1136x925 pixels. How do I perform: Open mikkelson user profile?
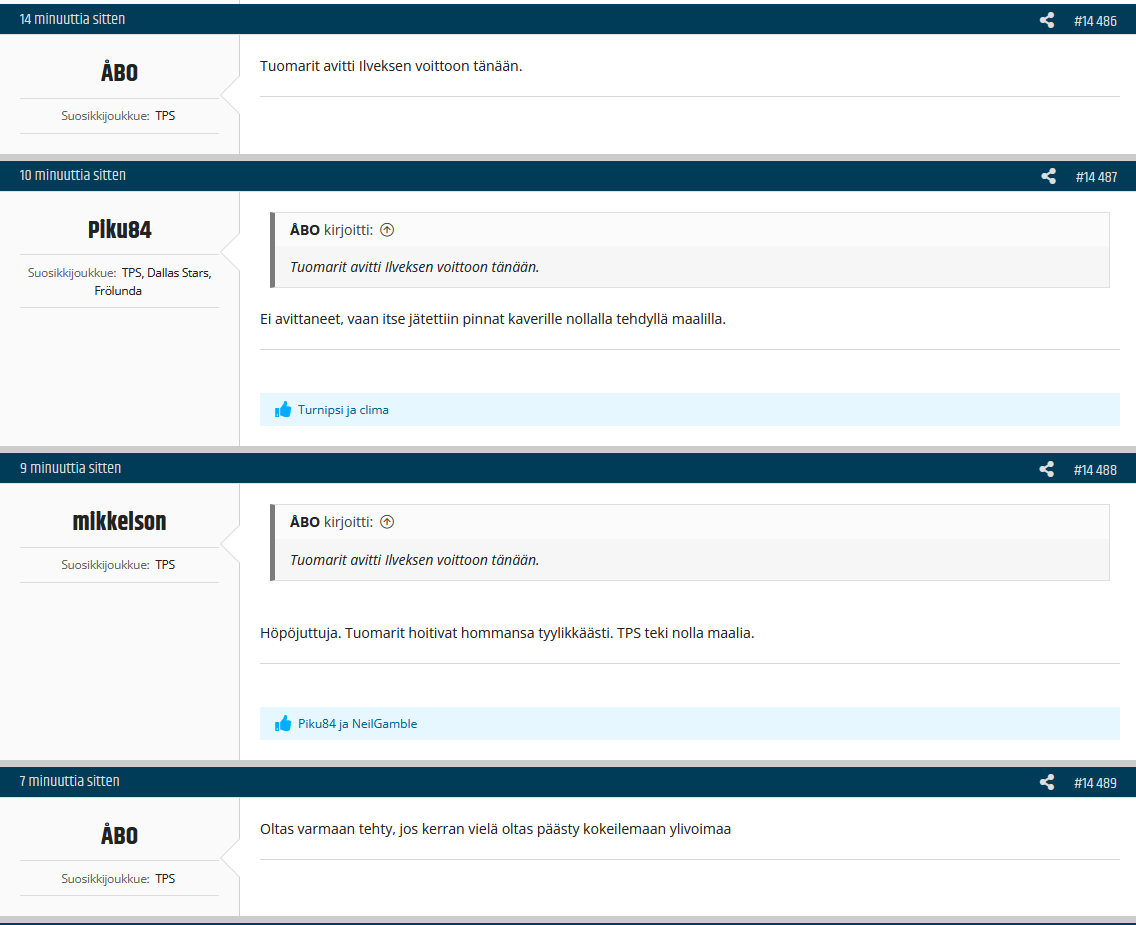pyautogui.click(x=119, y=522)
